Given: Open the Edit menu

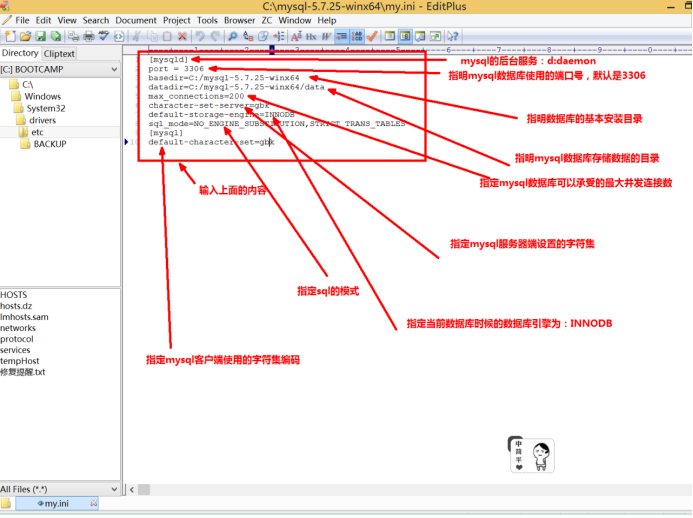Looking at the screenshot, I should (x=43, y=20).
